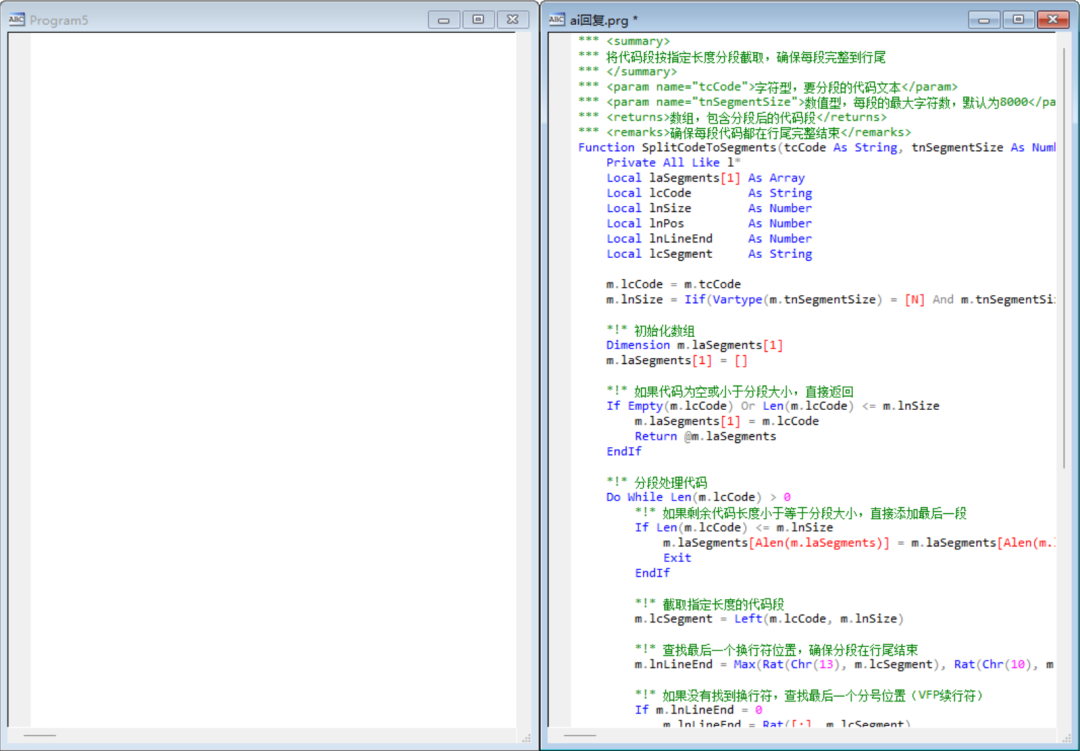Click the Exit statement line

677,557
